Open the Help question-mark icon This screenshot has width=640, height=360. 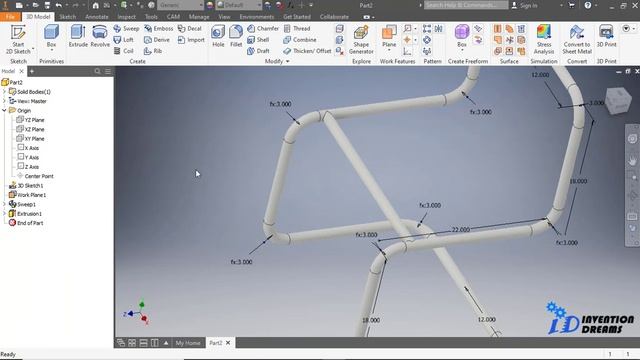click(x=588, y=5)
